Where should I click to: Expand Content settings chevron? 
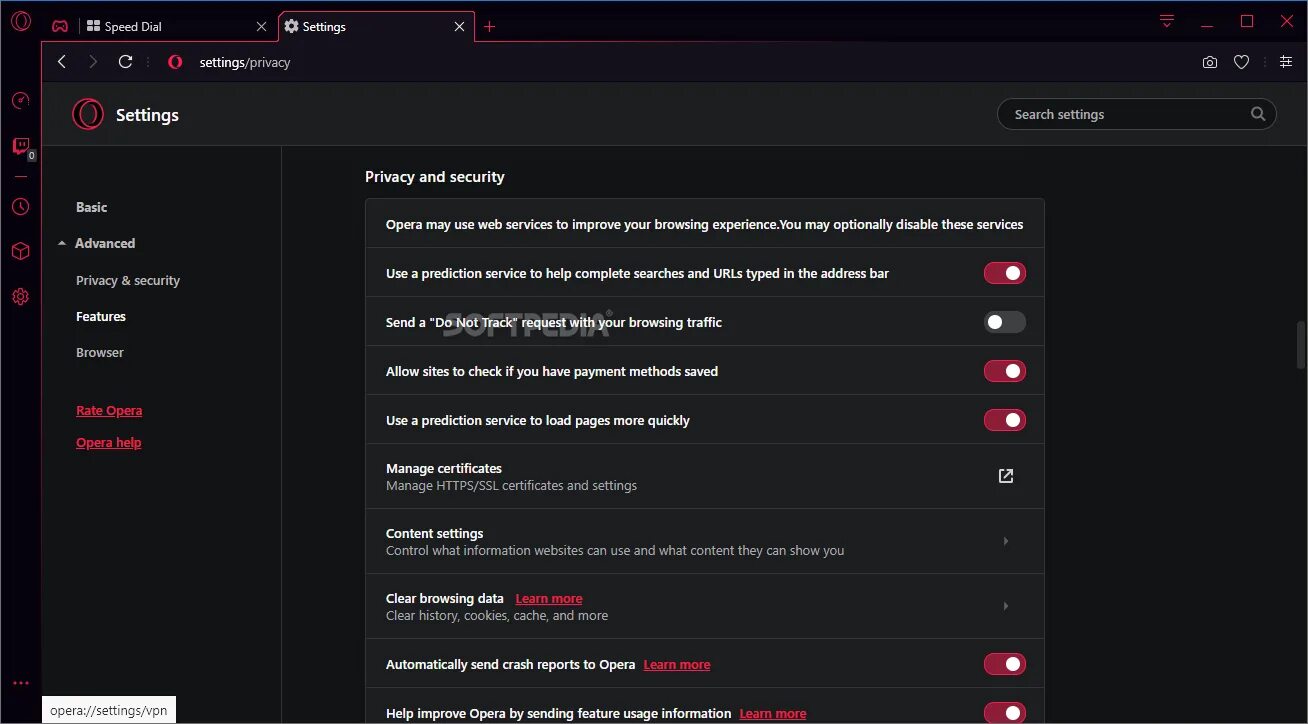click(1006, 541)
